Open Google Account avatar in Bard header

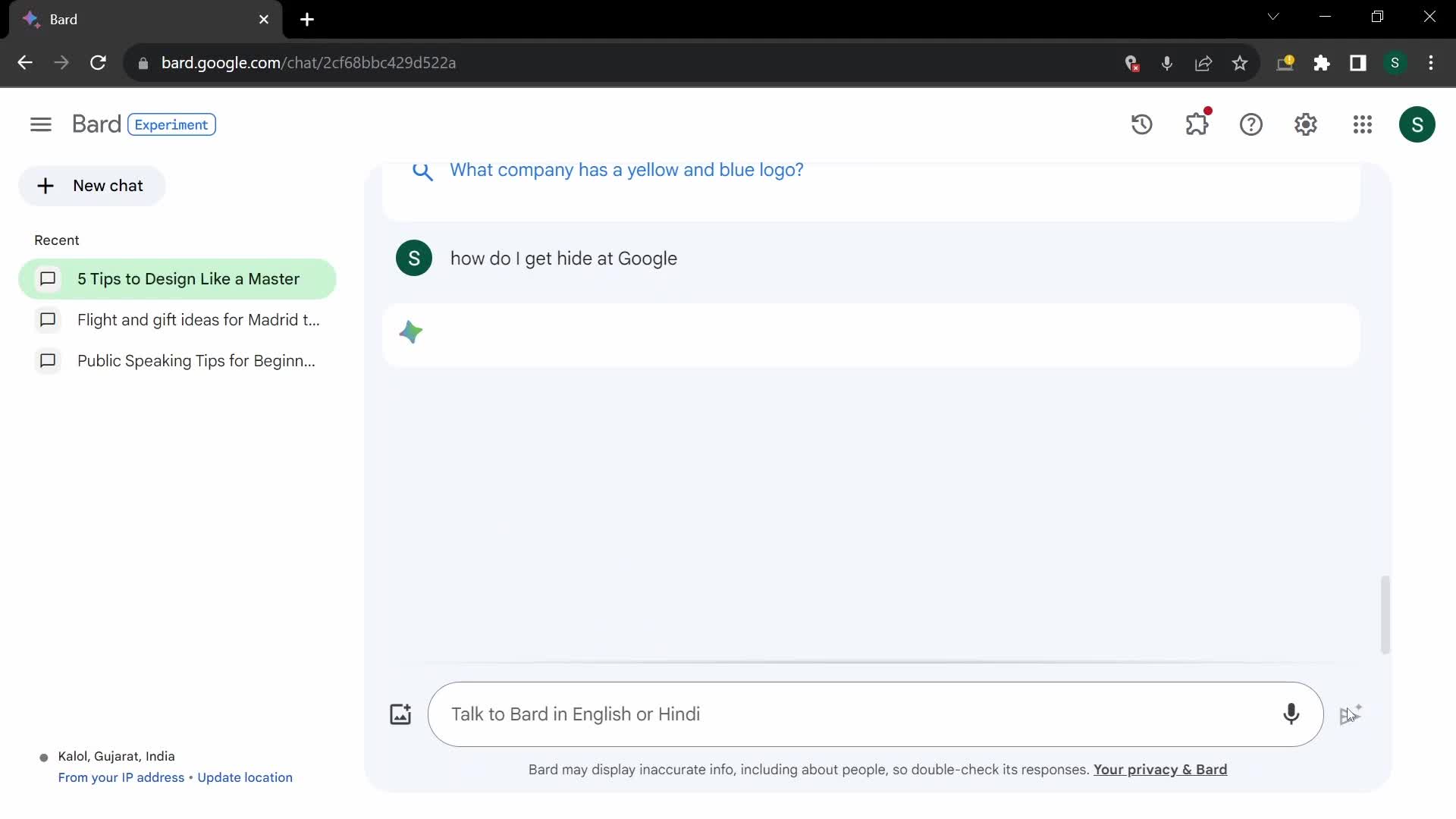[x=1417, y=124]
